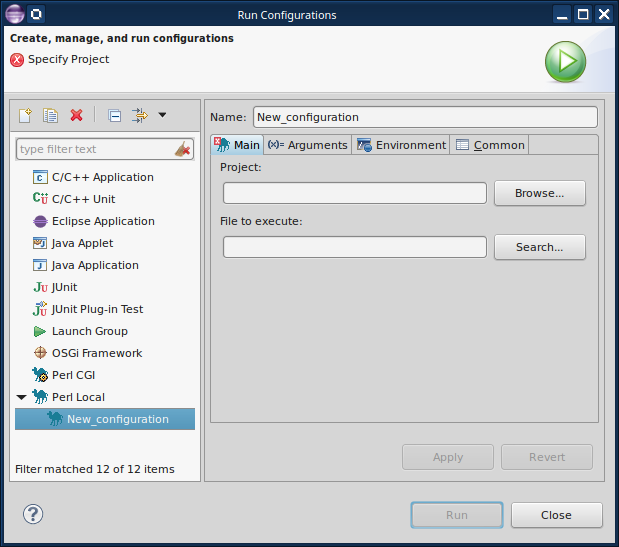Click the Apply button
This screenshot has width=619, height=547.
[448, 457]
